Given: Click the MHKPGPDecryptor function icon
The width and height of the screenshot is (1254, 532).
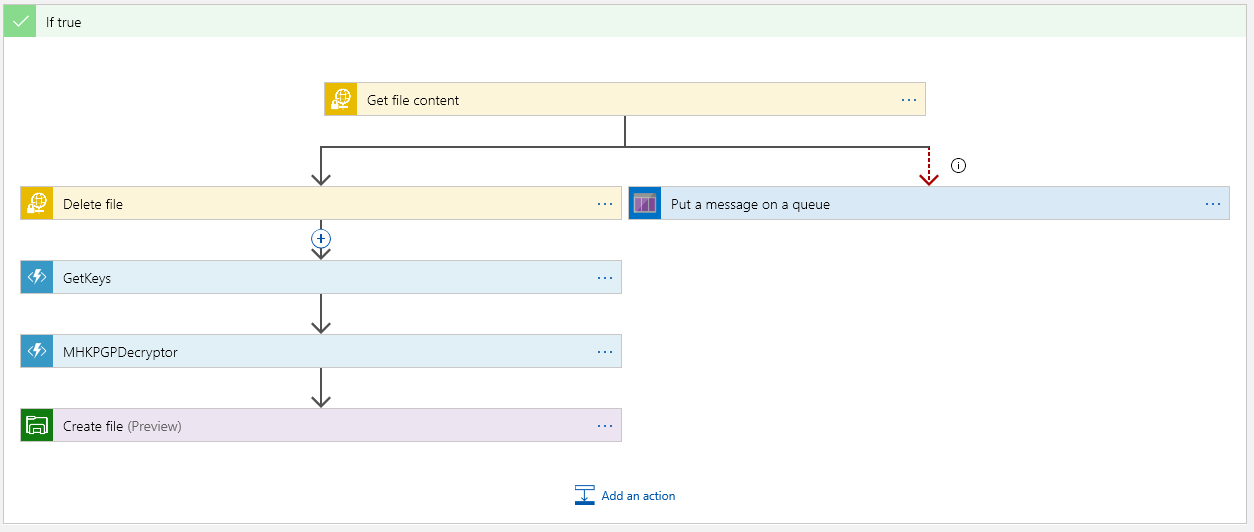Looking at the screenshot, I should pyautogui.click(x=37, y=352).
